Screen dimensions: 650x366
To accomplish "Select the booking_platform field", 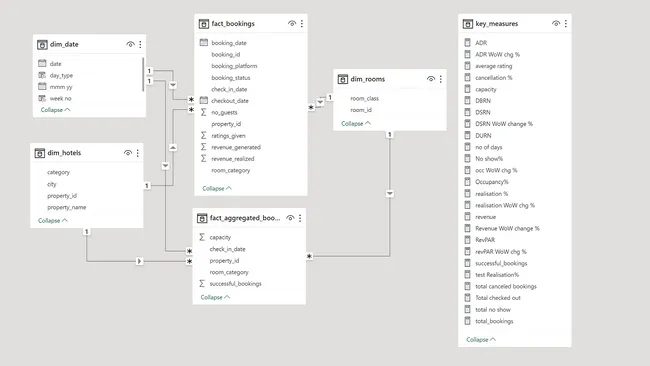I will [x=234, y=66].
